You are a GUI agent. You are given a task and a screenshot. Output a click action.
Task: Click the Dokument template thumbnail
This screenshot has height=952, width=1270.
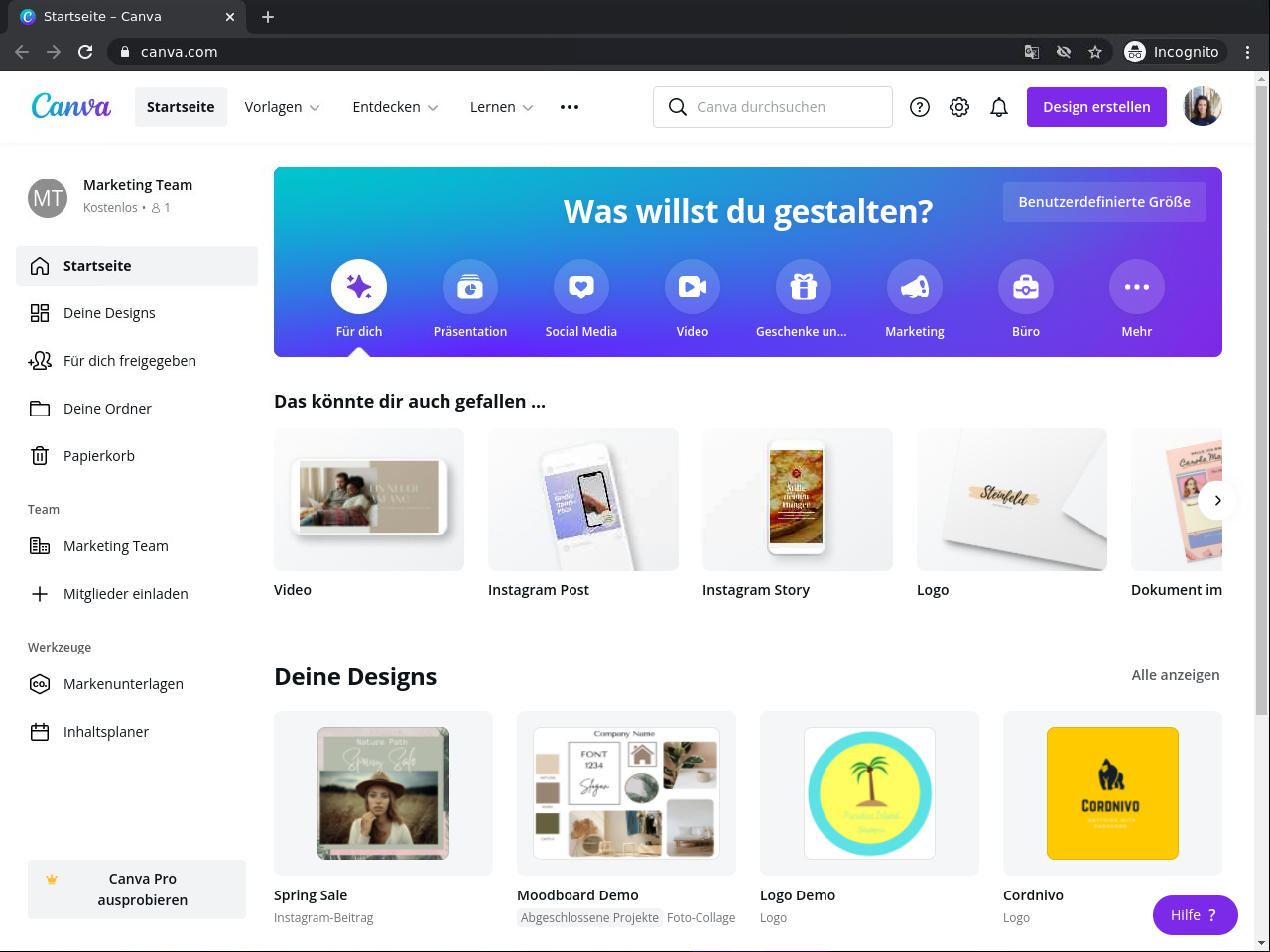[x=1177, y=500]
